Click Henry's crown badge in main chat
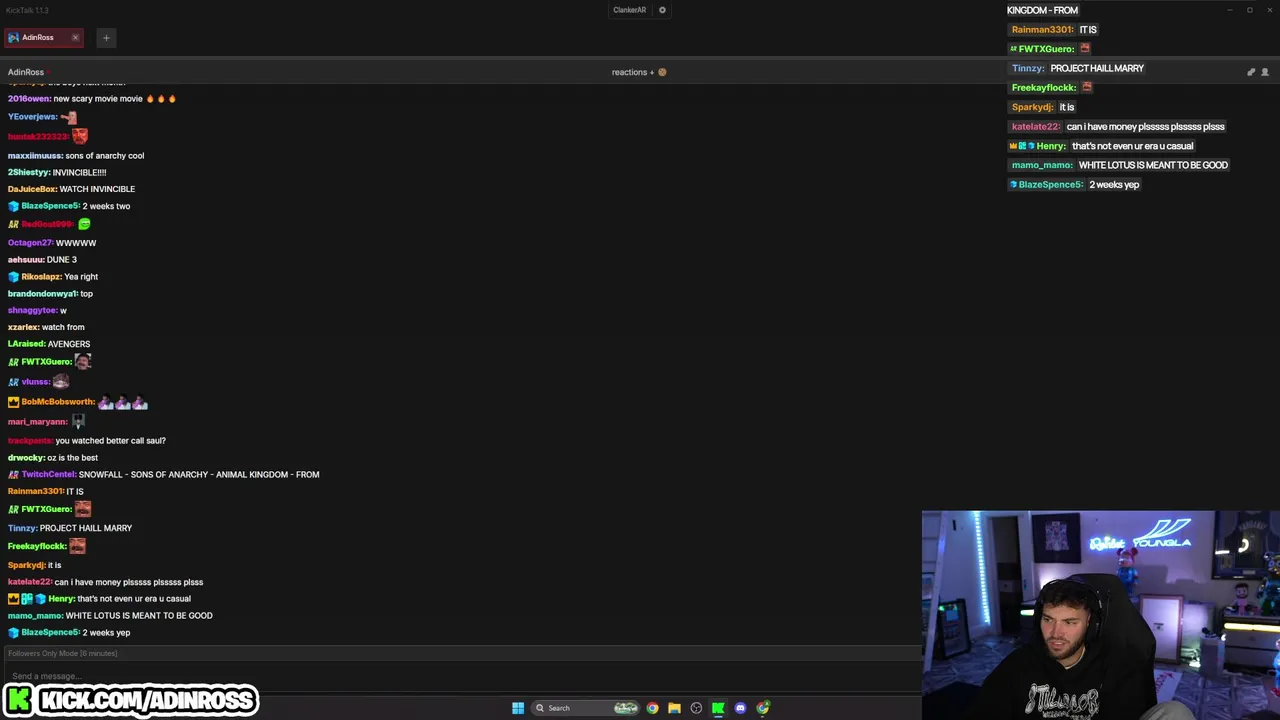The height and width of the screenshot is (720, 1280). [x=13, y=599]
